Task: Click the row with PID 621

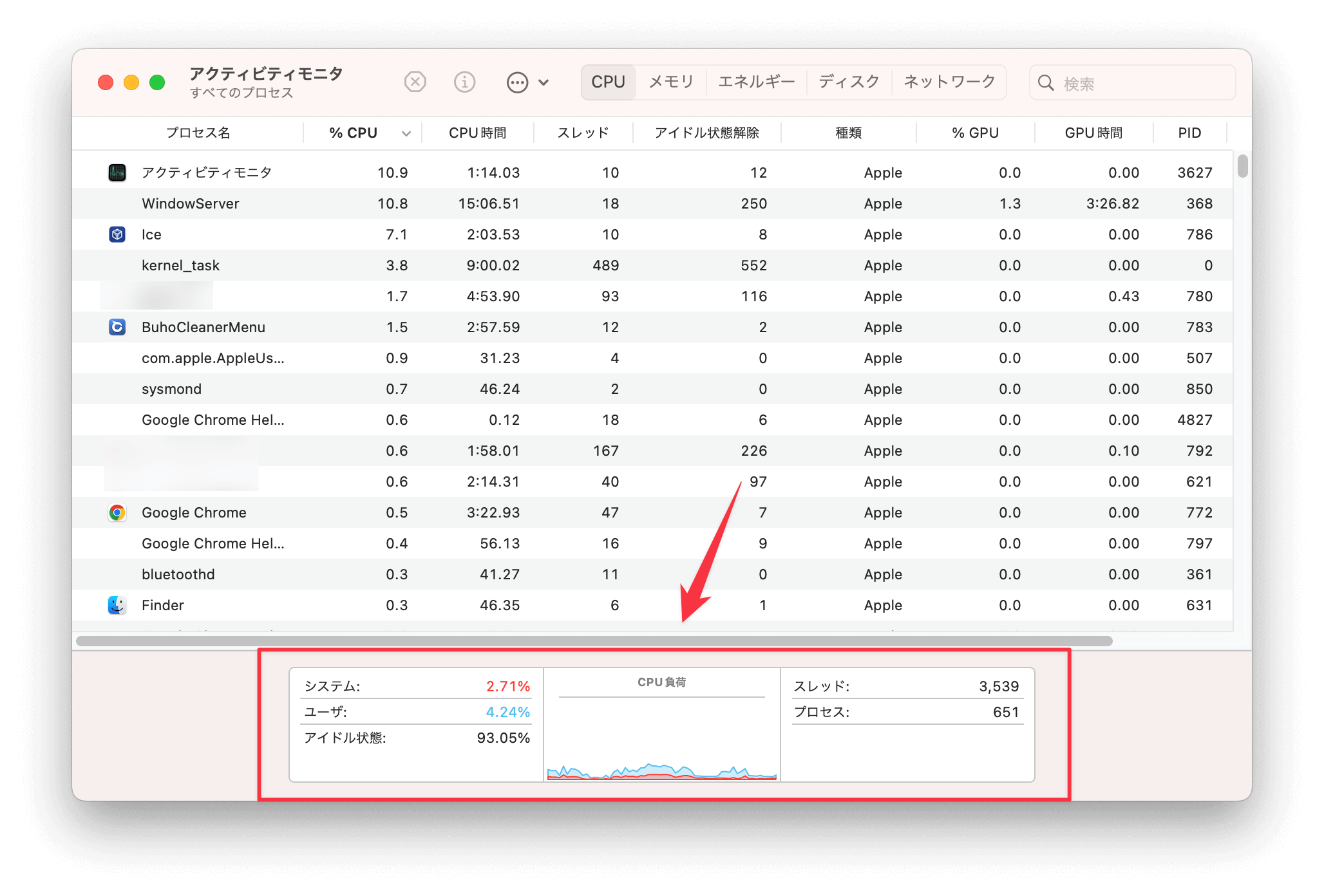Action: [652, 481]
